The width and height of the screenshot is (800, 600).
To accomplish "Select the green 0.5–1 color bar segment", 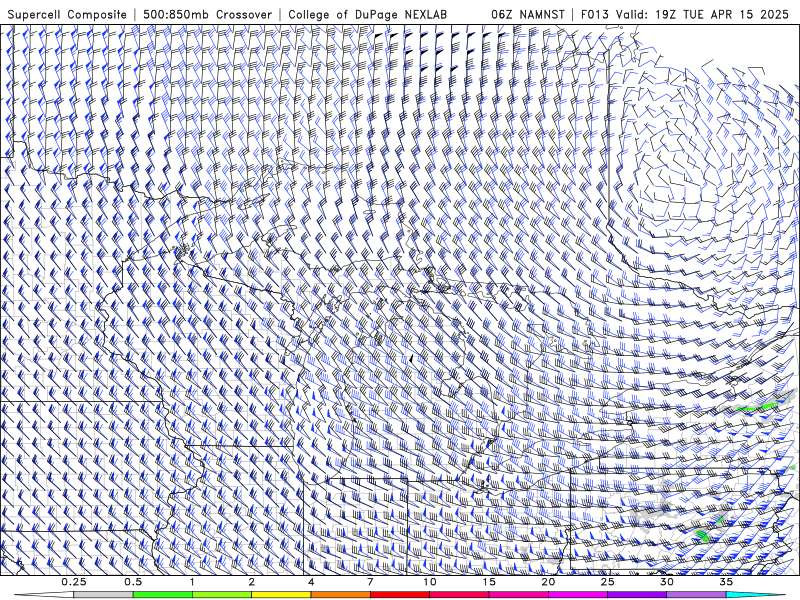I will point(163,595).
